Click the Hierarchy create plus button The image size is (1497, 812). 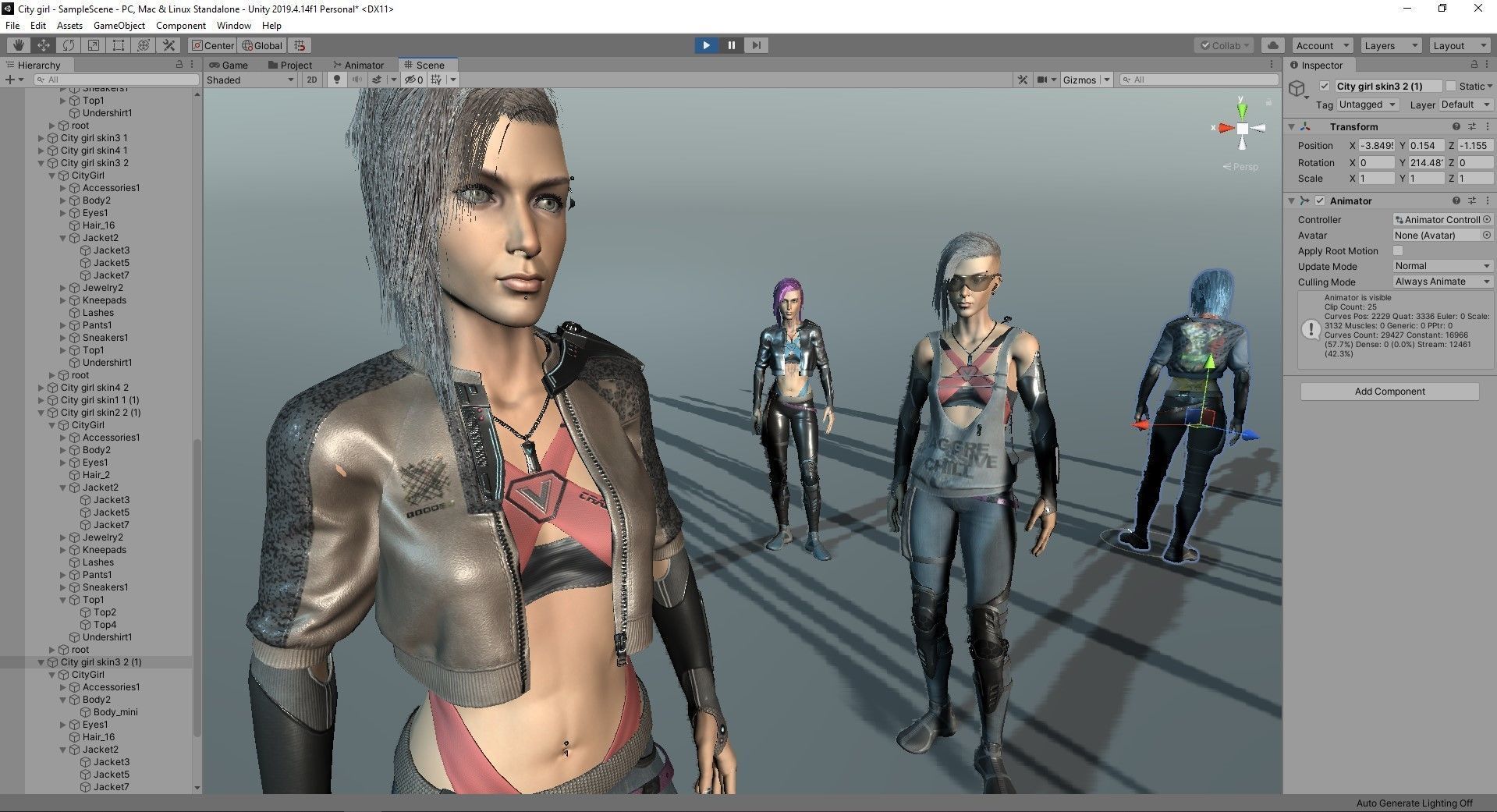click(x=10, y=80)
